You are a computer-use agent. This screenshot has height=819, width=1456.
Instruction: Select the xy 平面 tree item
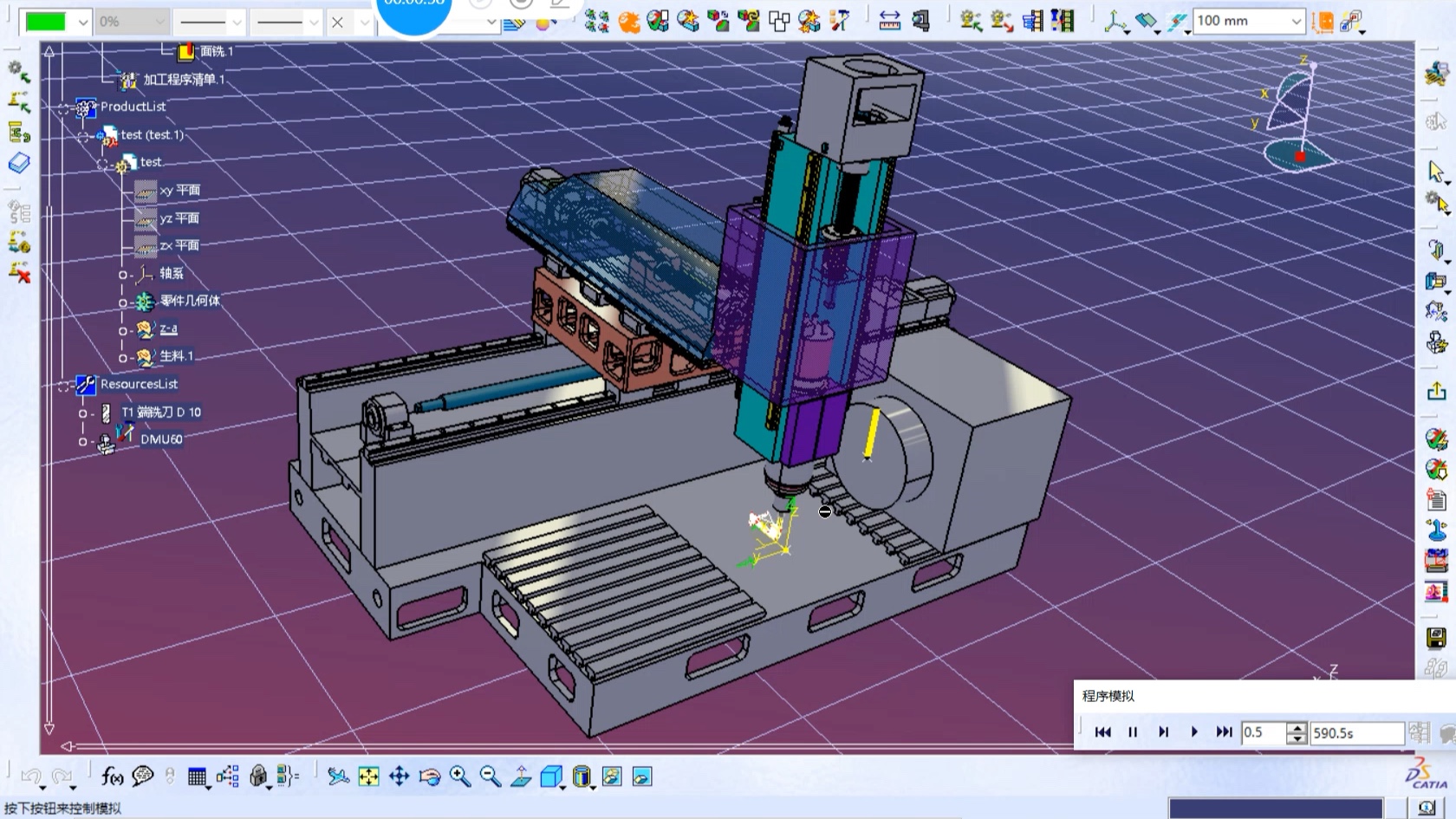click(179, 190)
